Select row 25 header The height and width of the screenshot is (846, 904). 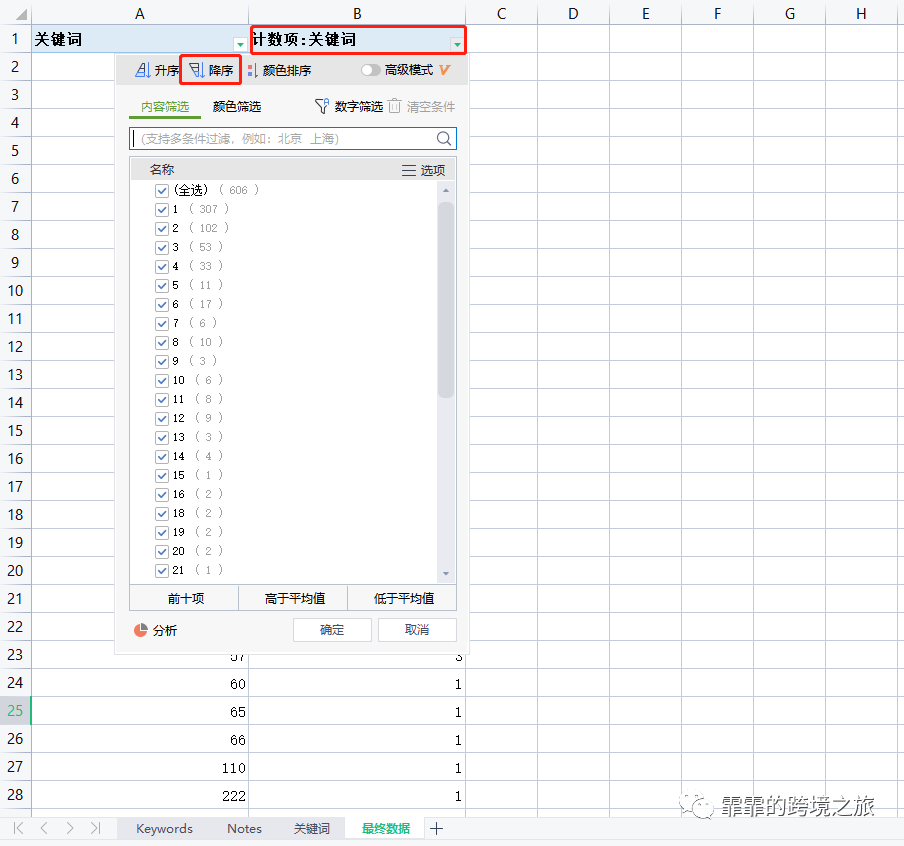click(16, 710)
